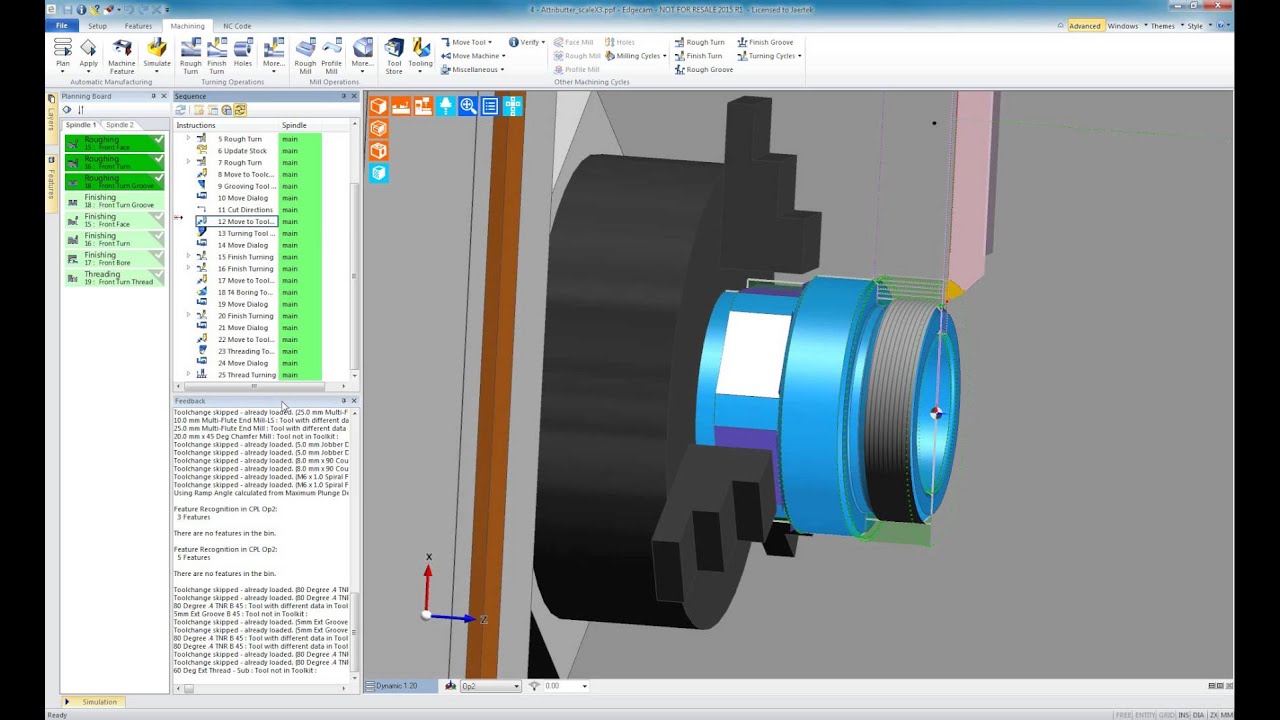The width and height of the screenshot is (1280, 720).
Task: Select the Finish Turn operation icon
Action: 216,55
